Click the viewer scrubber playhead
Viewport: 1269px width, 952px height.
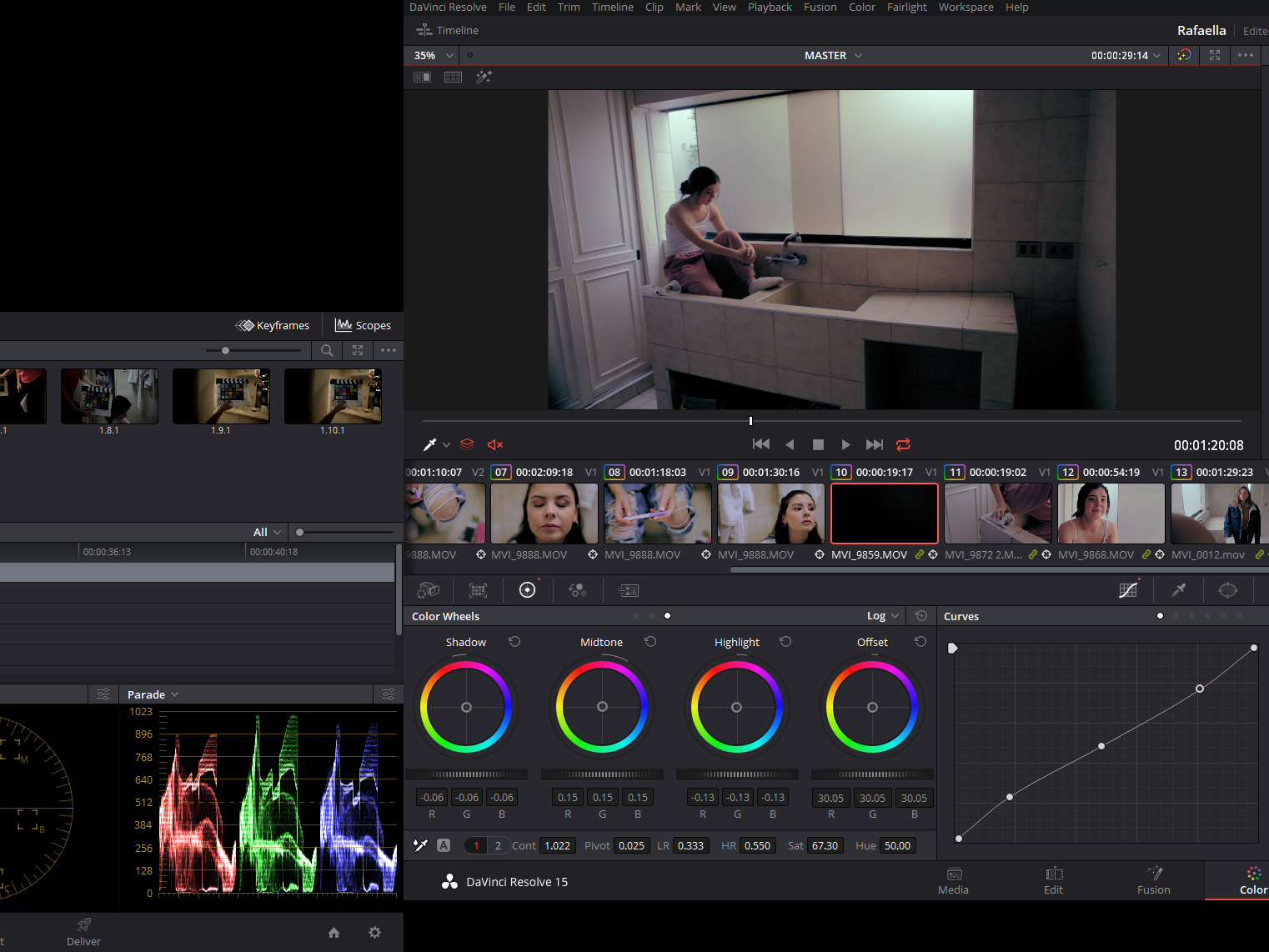(750, 421)
